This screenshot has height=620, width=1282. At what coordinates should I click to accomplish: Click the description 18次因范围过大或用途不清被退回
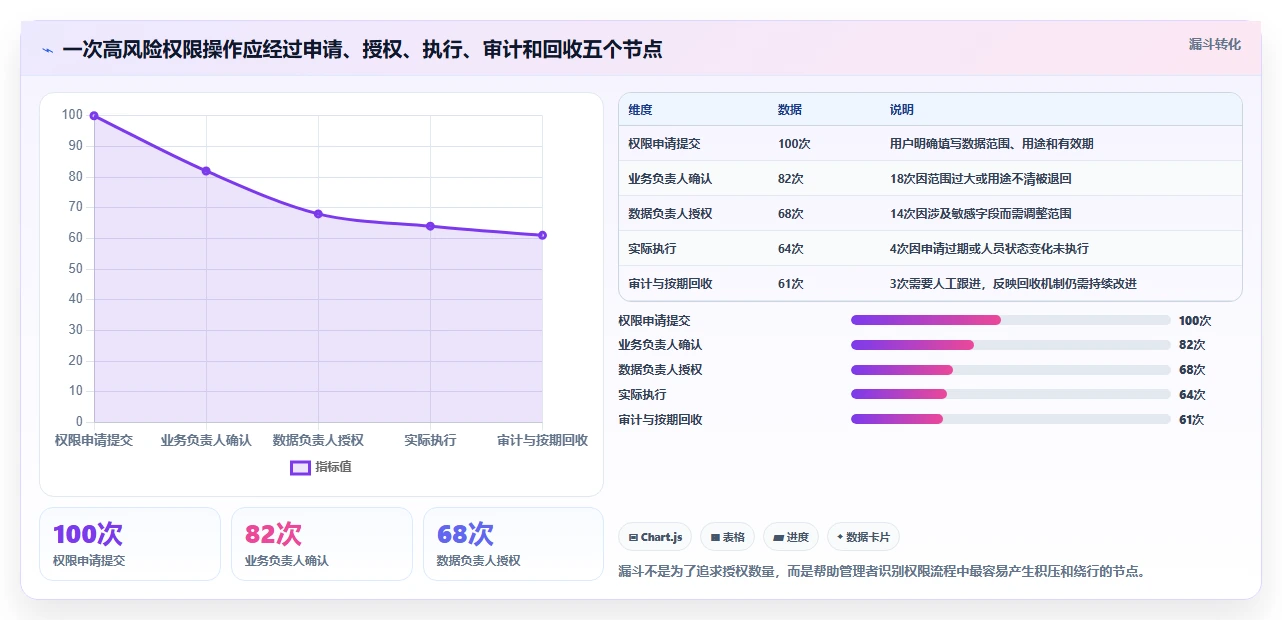pos(980,179)
